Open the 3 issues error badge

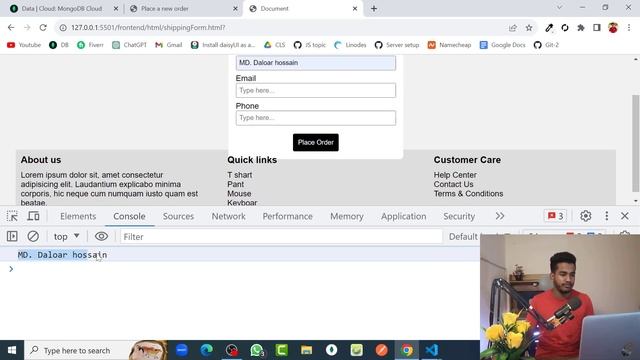(556, 216)
